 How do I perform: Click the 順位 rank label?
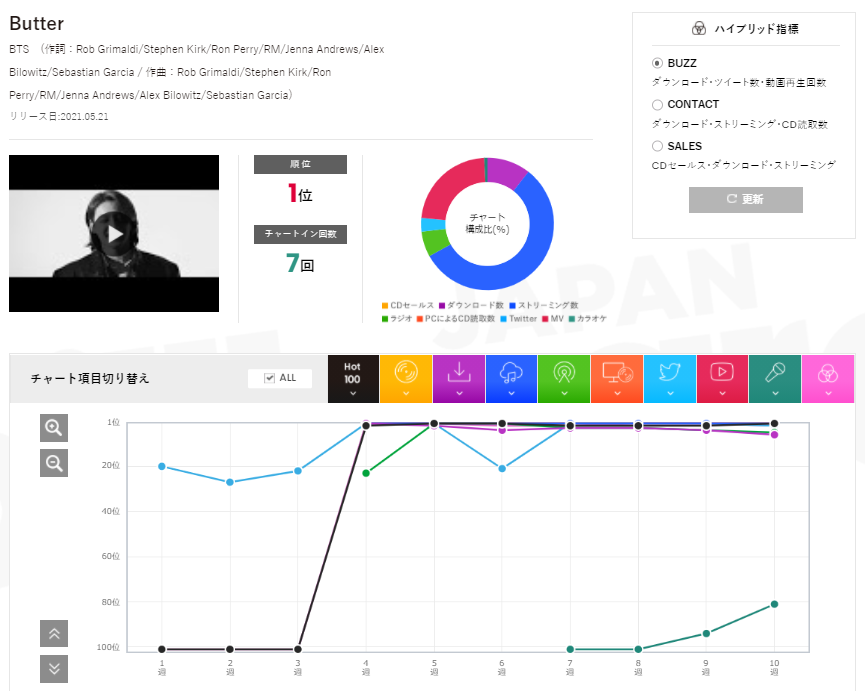coord(301,164)
